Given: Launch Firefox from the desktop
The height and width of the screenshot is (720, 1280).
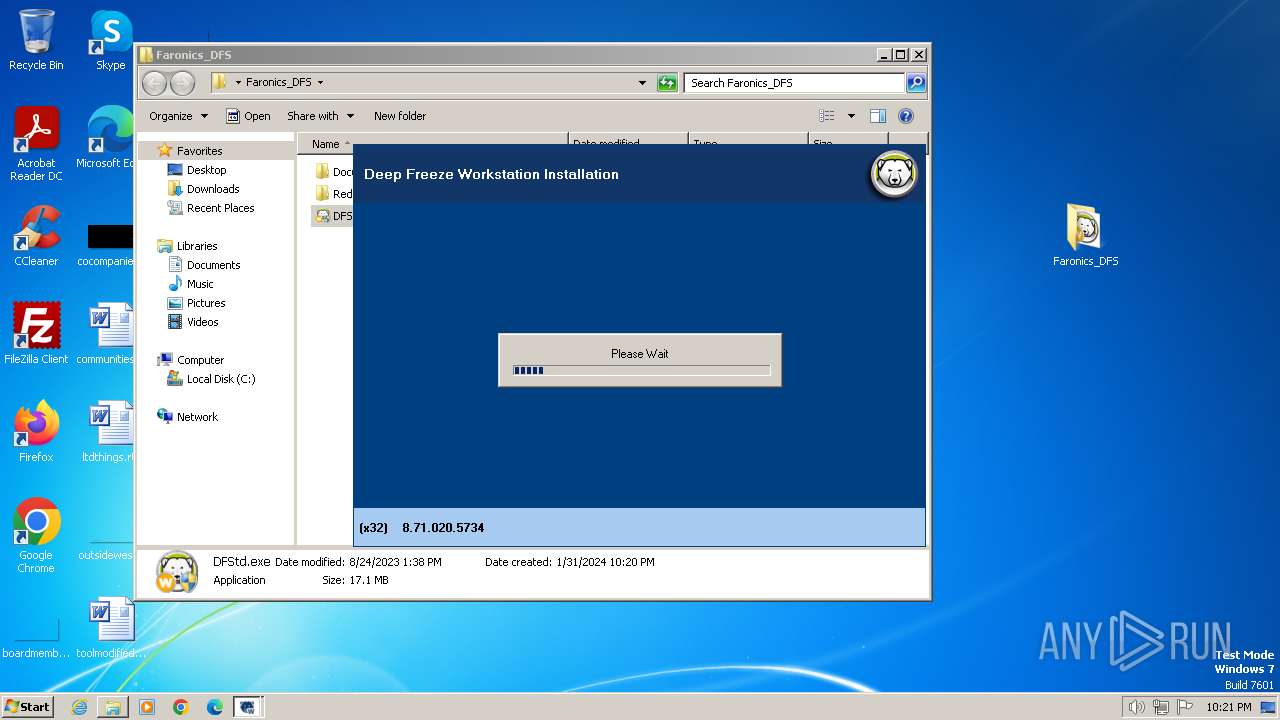Looking at the screenshot, I should 36,432.
